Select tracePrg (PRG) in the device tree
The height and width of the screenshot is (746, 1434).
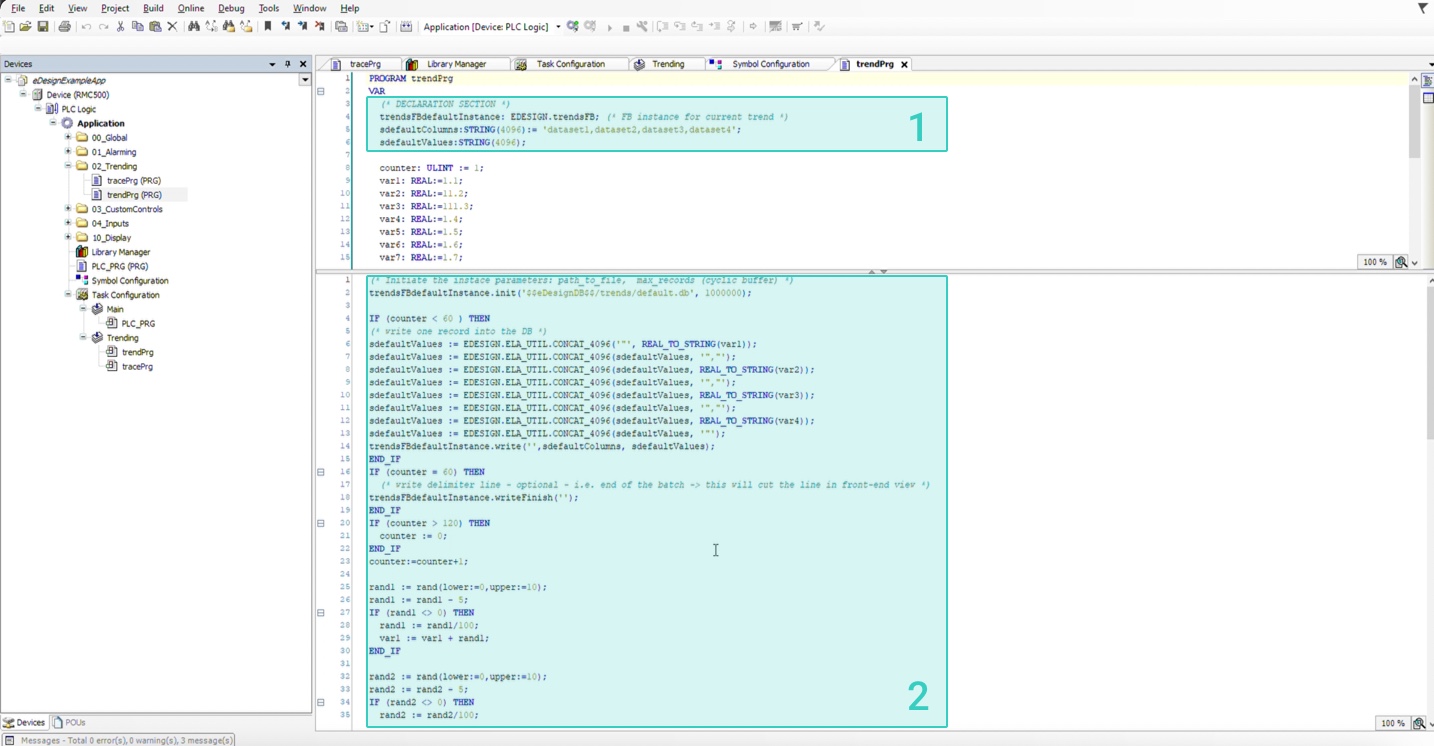134,181
